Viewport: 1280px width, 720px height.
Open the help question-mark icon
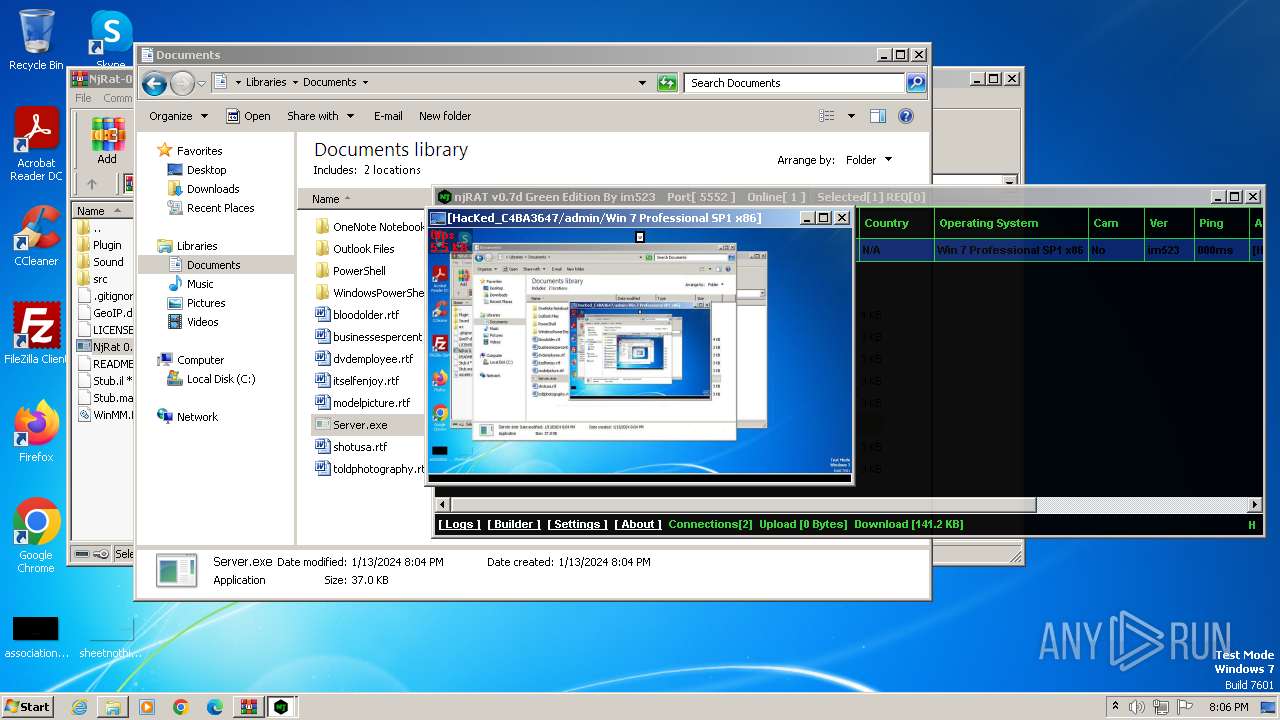coord(906,116)
